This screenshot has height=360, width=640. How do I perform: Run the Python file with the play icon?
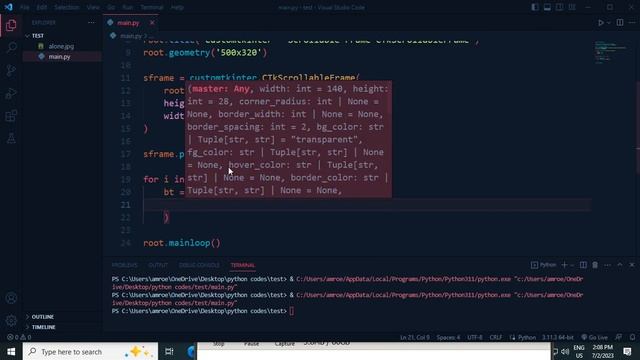click(x=600, y=23)
